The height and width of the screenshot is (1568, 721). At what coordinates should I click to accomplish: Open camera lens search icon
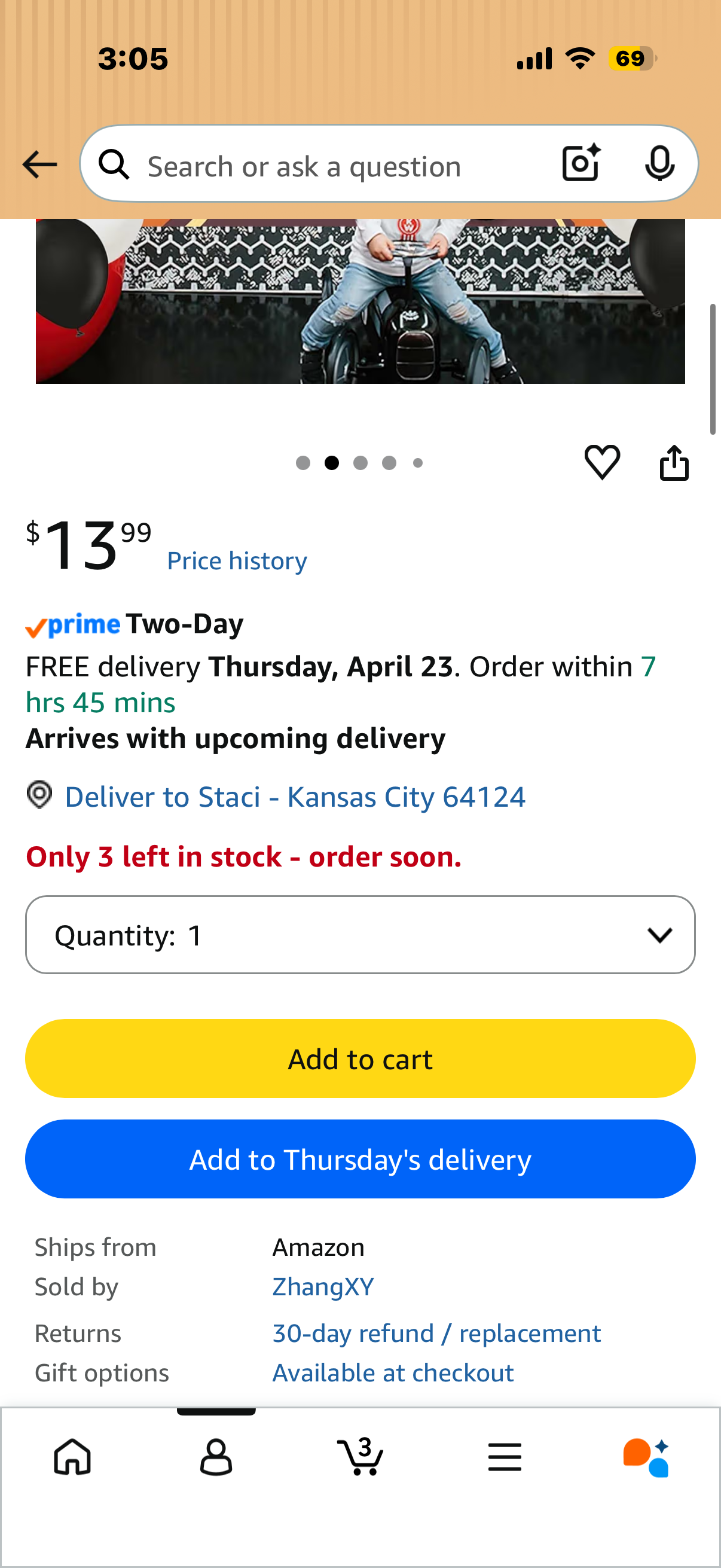(581, 163)
